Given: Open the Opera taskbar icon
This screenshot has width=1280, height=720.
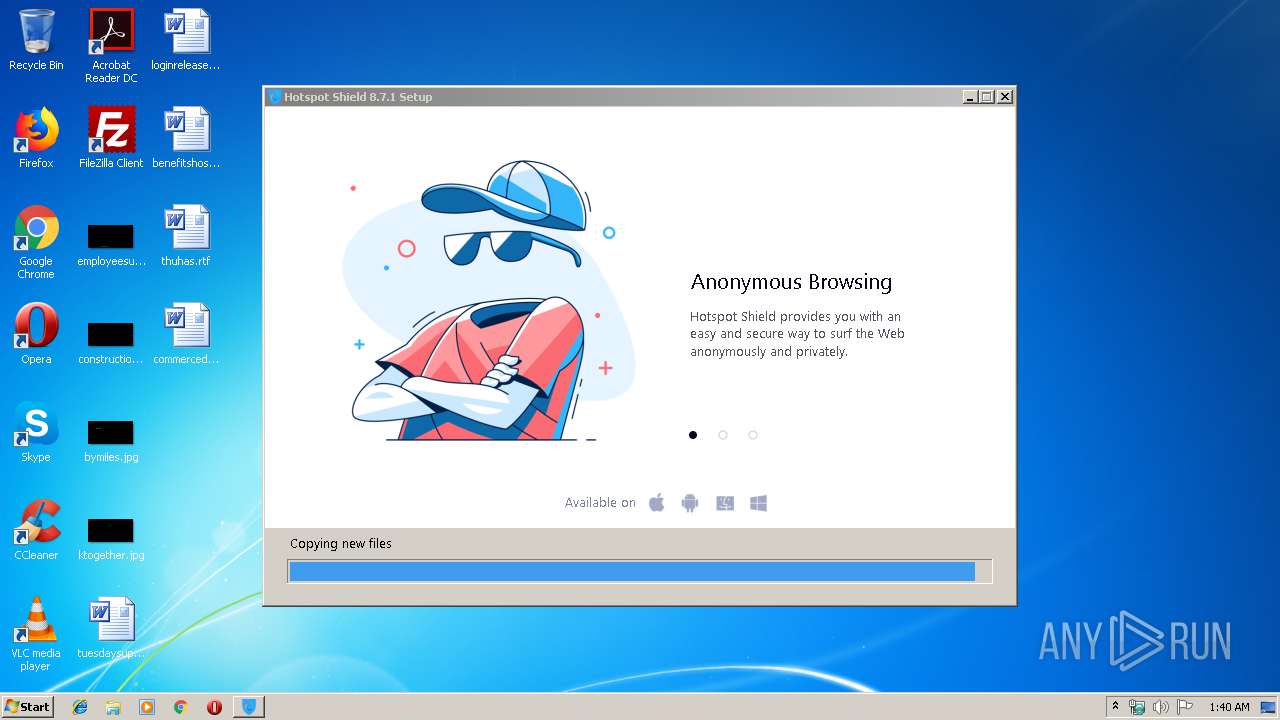Looking at the screenshot, I should click(x=214, y=707).
